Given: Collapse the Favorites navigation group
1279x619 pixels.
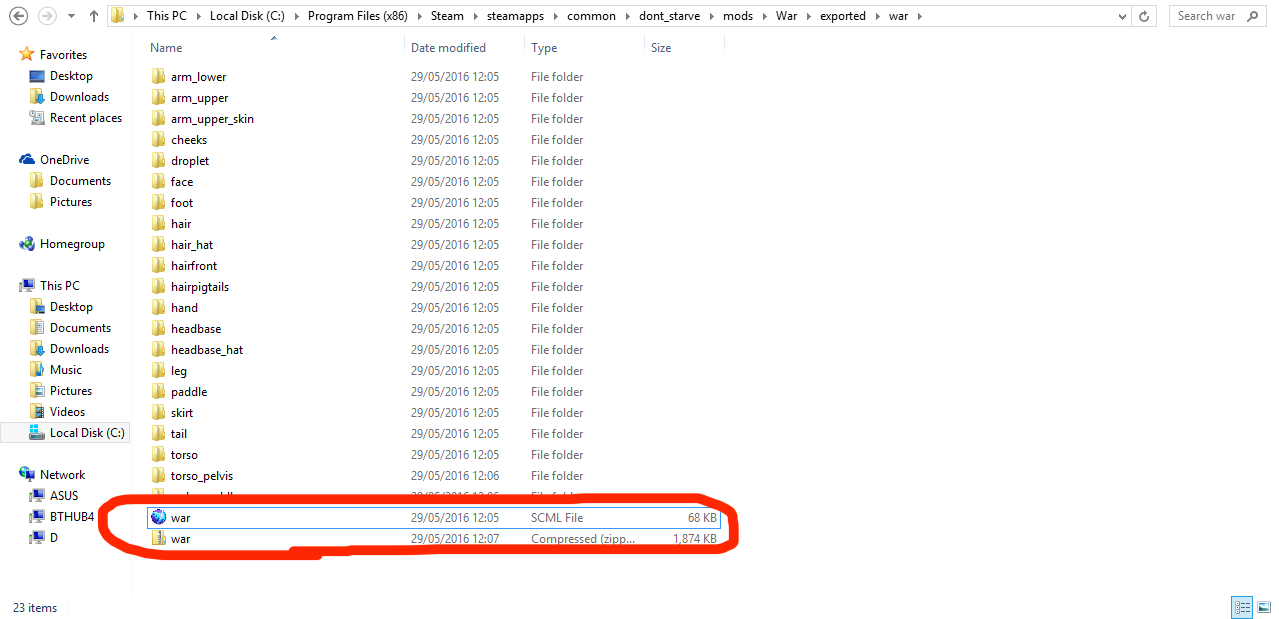Looking at the screenshot, I should pos(63,55).
